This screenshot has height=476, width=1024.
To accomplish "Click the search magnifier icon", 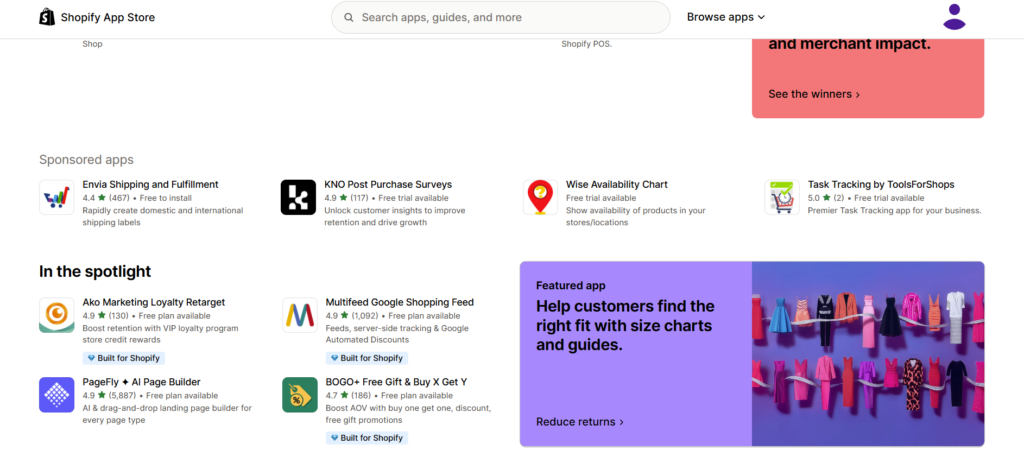I will tap(349, 18).
